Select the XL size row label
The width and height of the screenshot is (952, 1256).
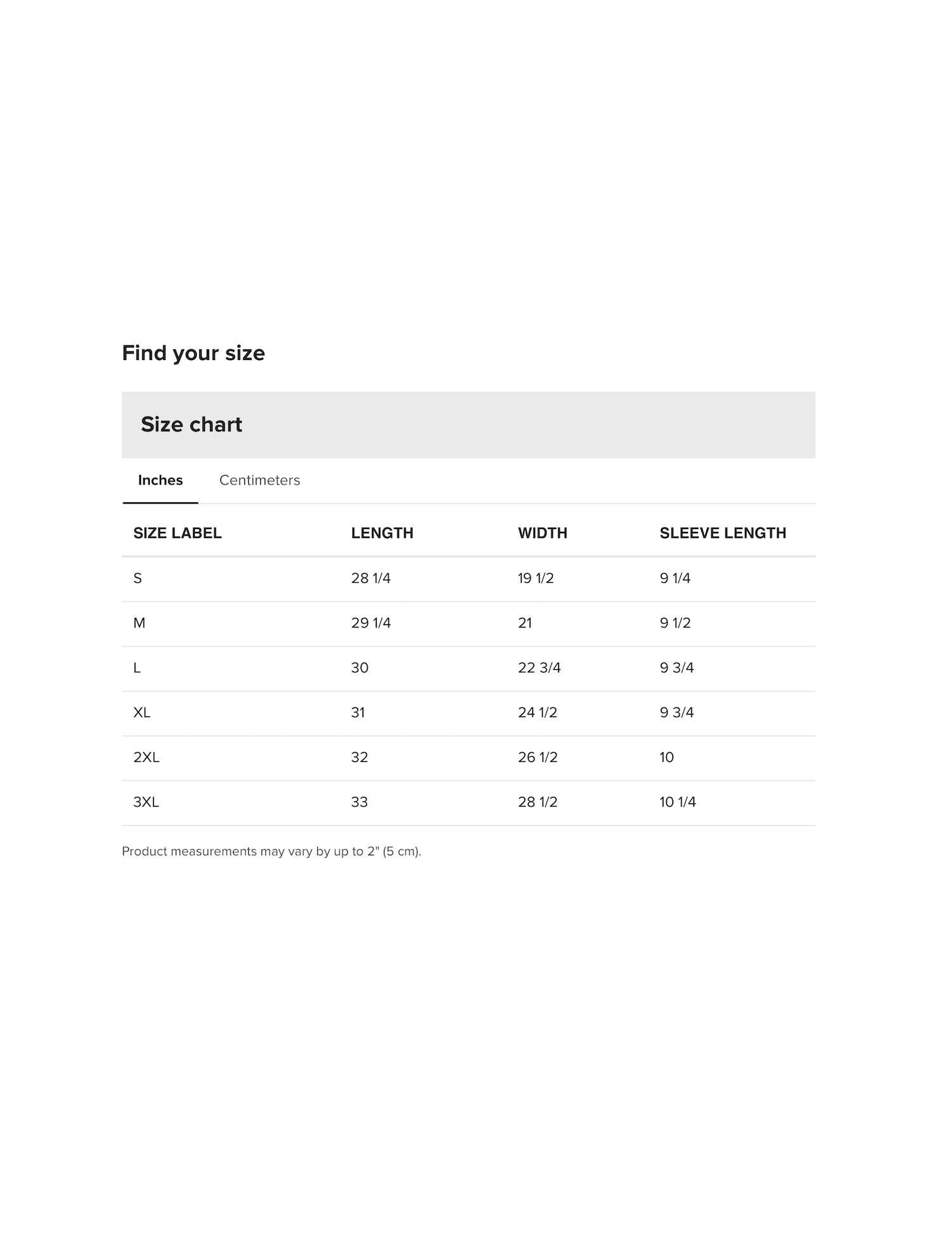coord(142,712)
